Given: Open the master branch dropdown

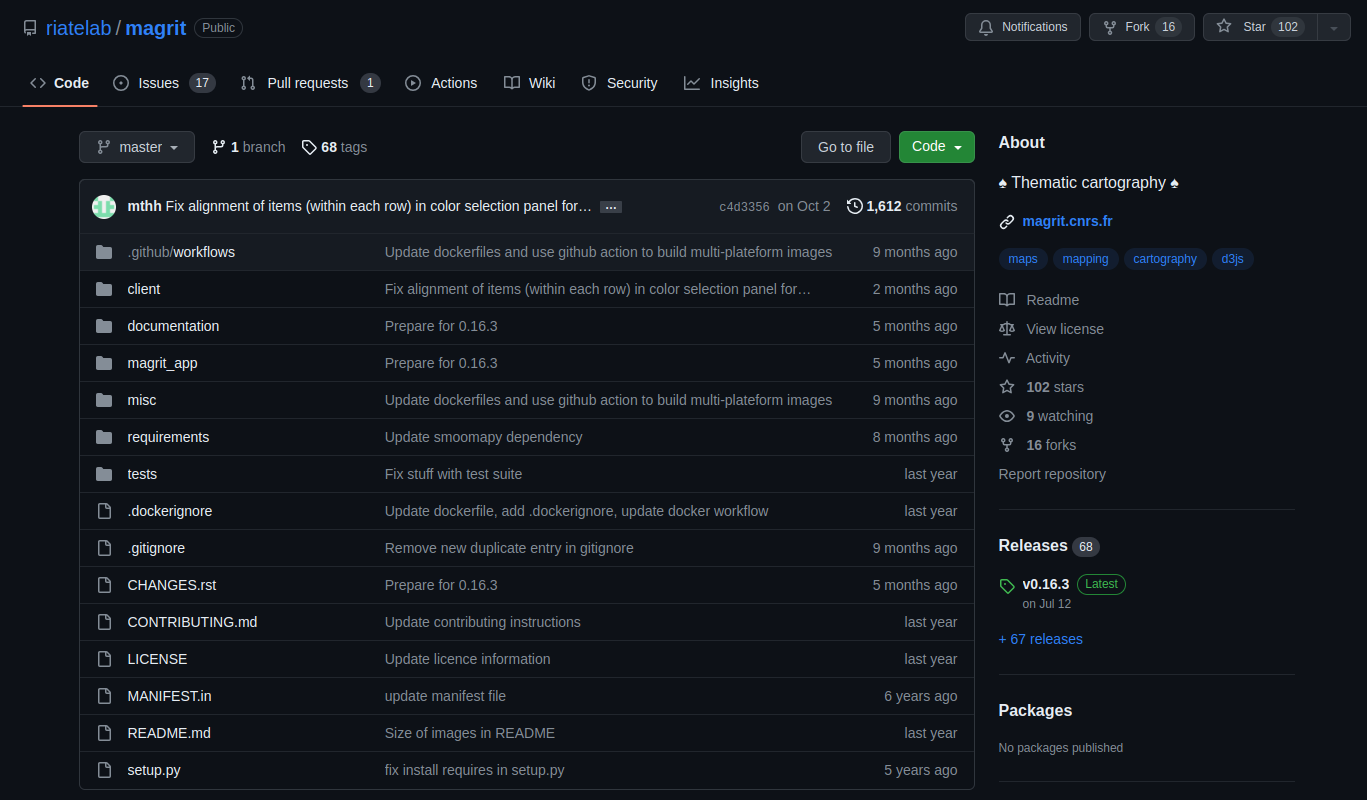Looking at the screenshot, I should pos(137,147).
